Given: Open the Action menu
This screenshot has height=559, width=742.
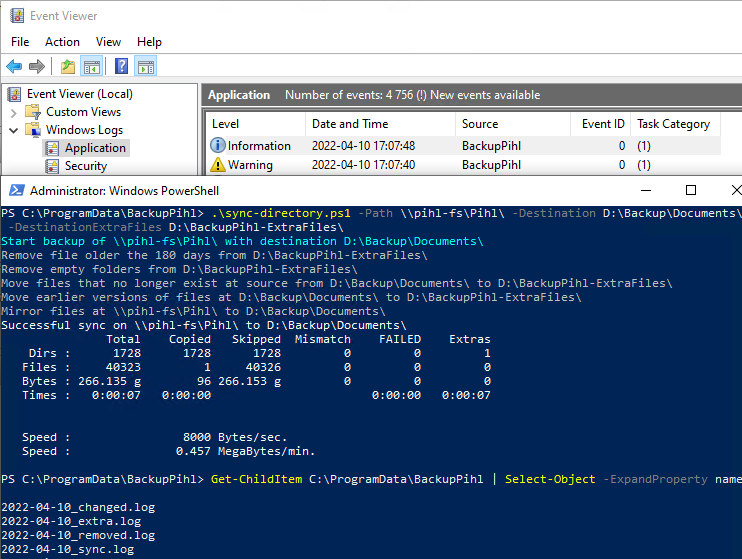Looking at the screenshot, I should (x=62, y=42).
